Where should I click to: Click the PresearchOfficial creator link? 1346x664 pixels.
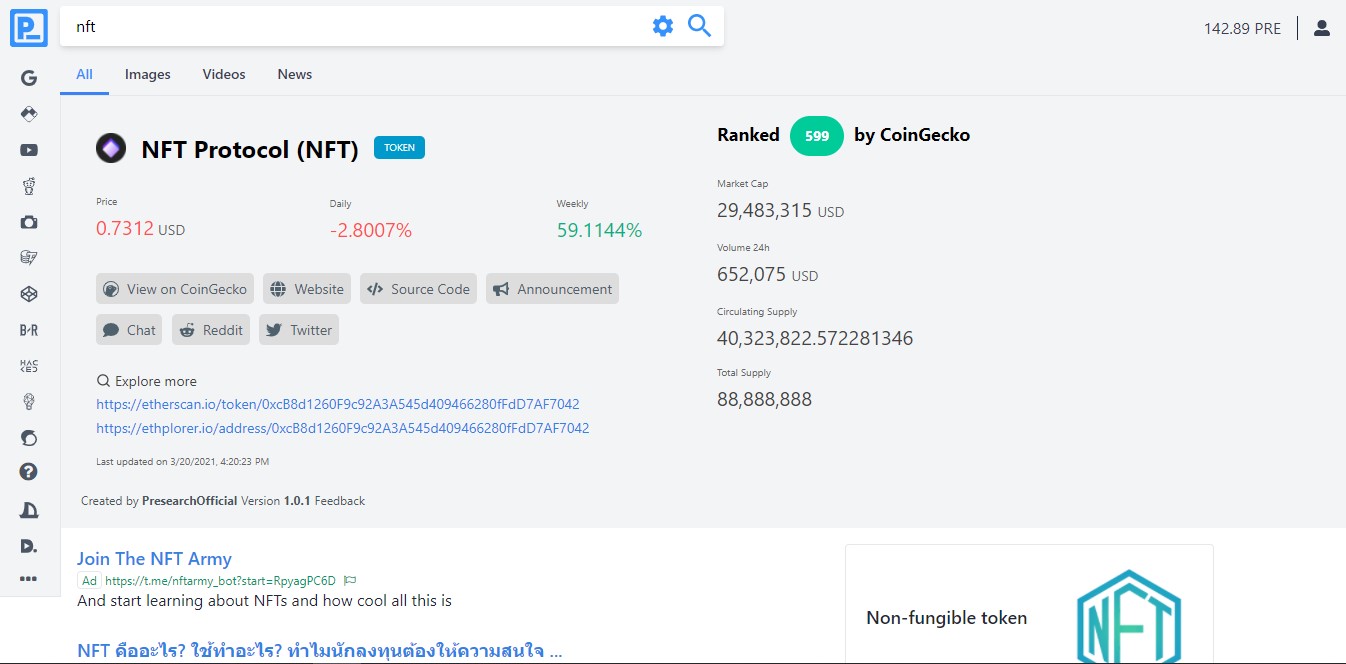coord(190,501)
